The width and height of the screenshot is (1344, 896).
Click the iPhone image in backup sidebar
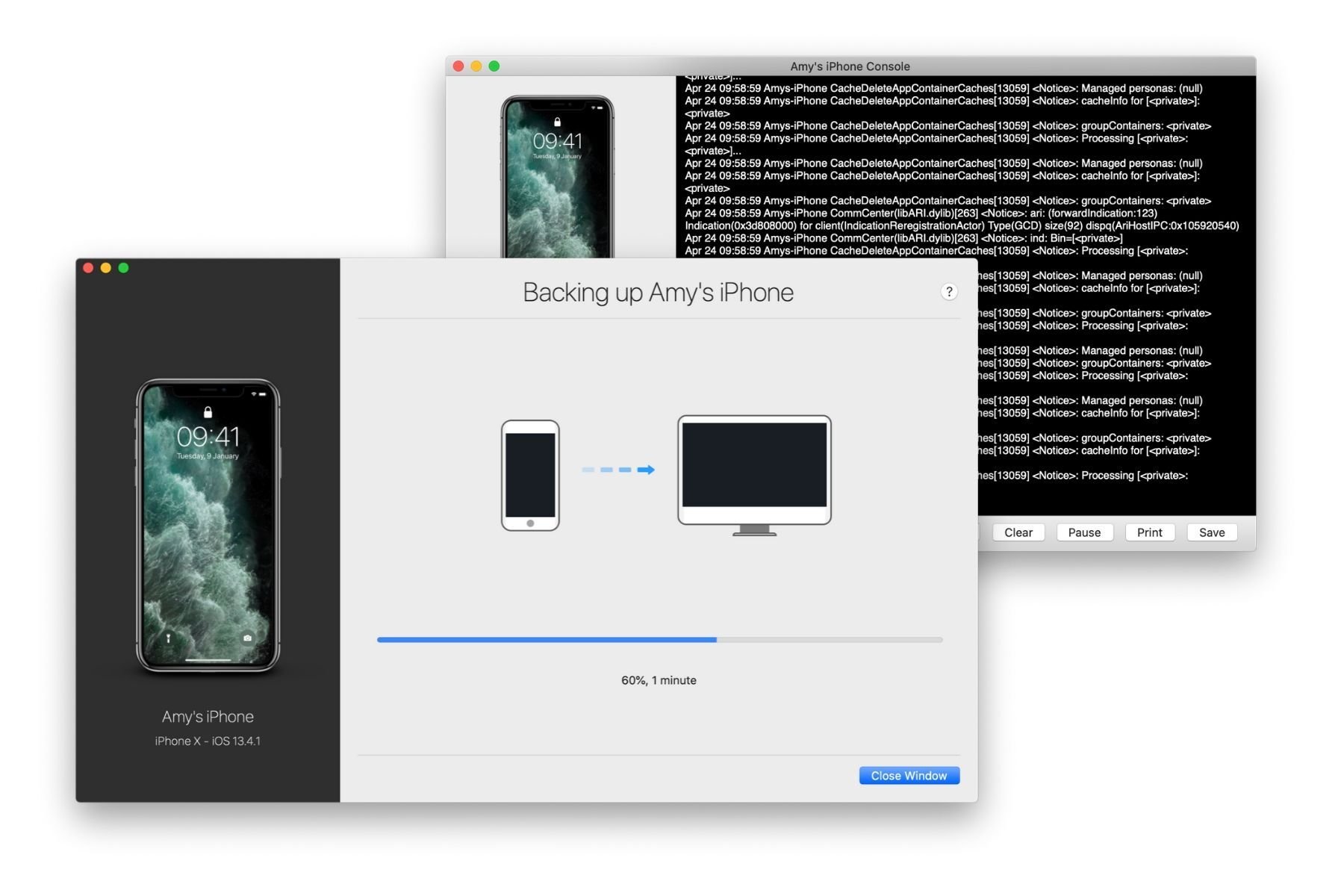(x=208, y=526)
